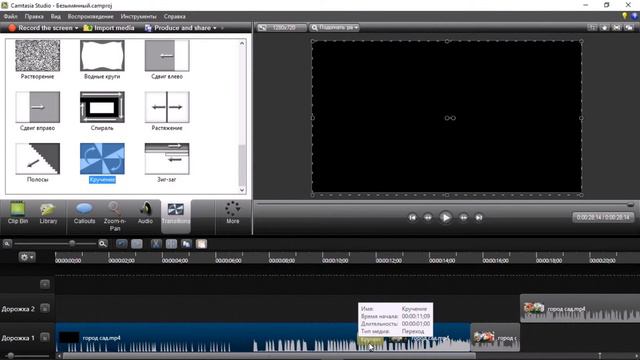The height and width of the screenshot is (360, 640).
Task: Click the Play button
Action: tap(446, 218)
